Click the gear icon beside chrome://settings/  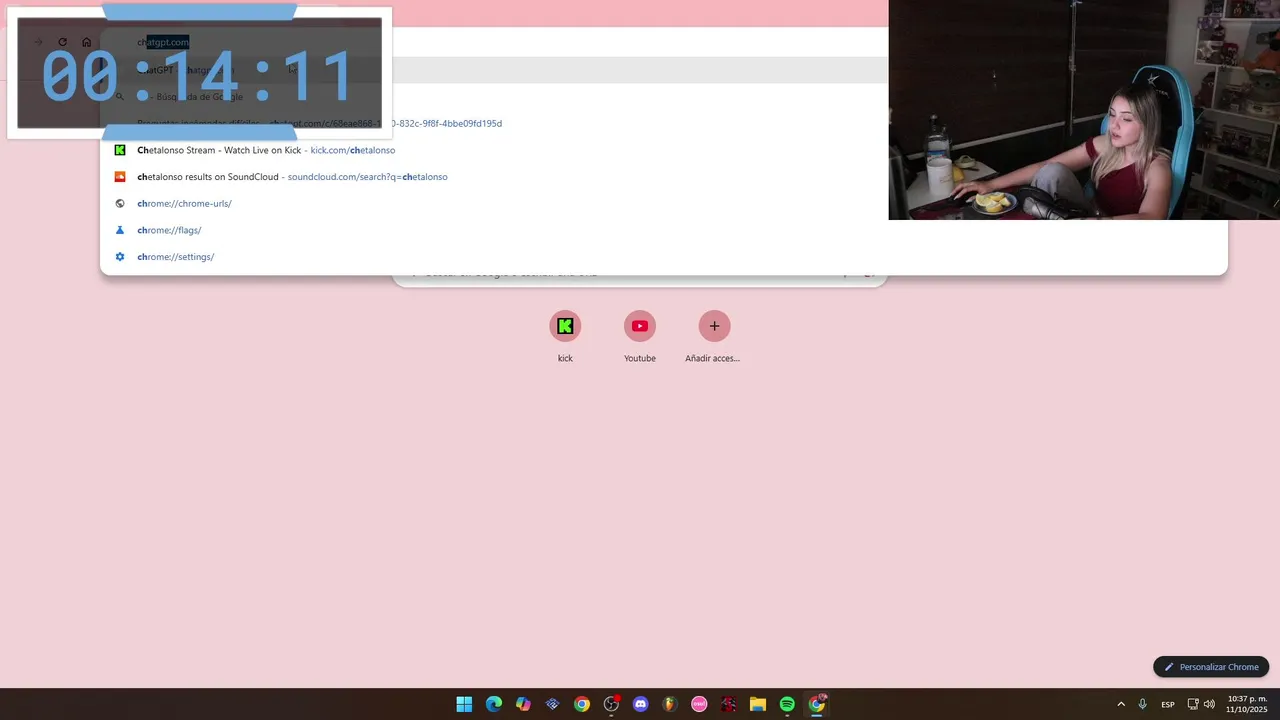(120, 257)
